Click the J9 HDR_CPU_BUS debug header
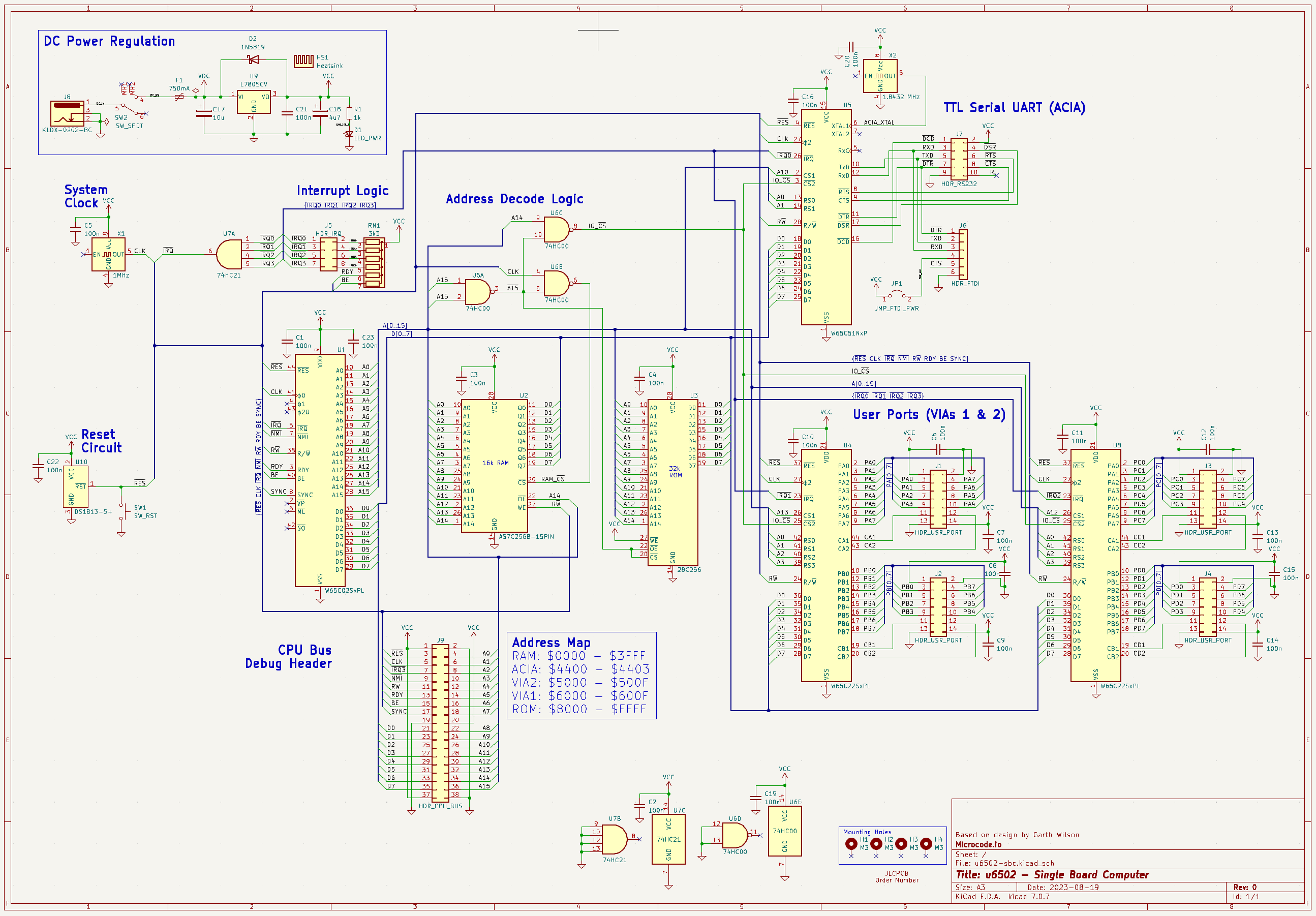The width and height of the screenshot is (1316, 916). point(440,723)
